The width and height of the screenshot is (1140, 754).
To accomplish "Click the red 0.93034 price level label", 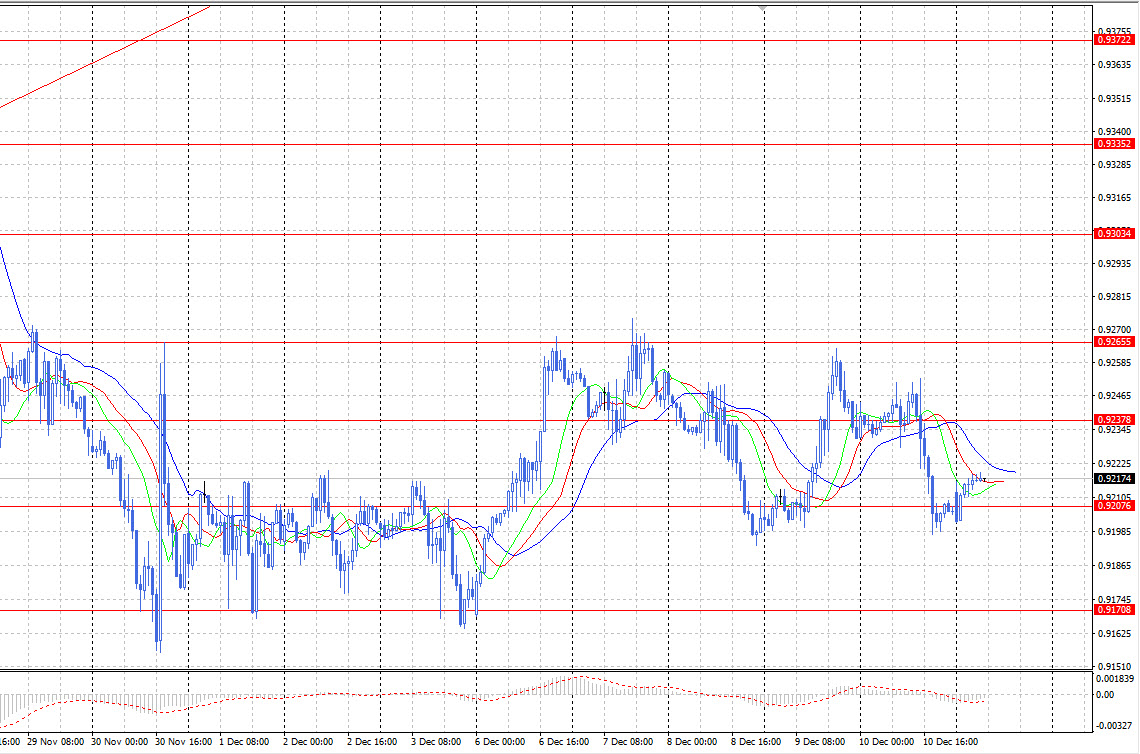I will pos(1114,233).
